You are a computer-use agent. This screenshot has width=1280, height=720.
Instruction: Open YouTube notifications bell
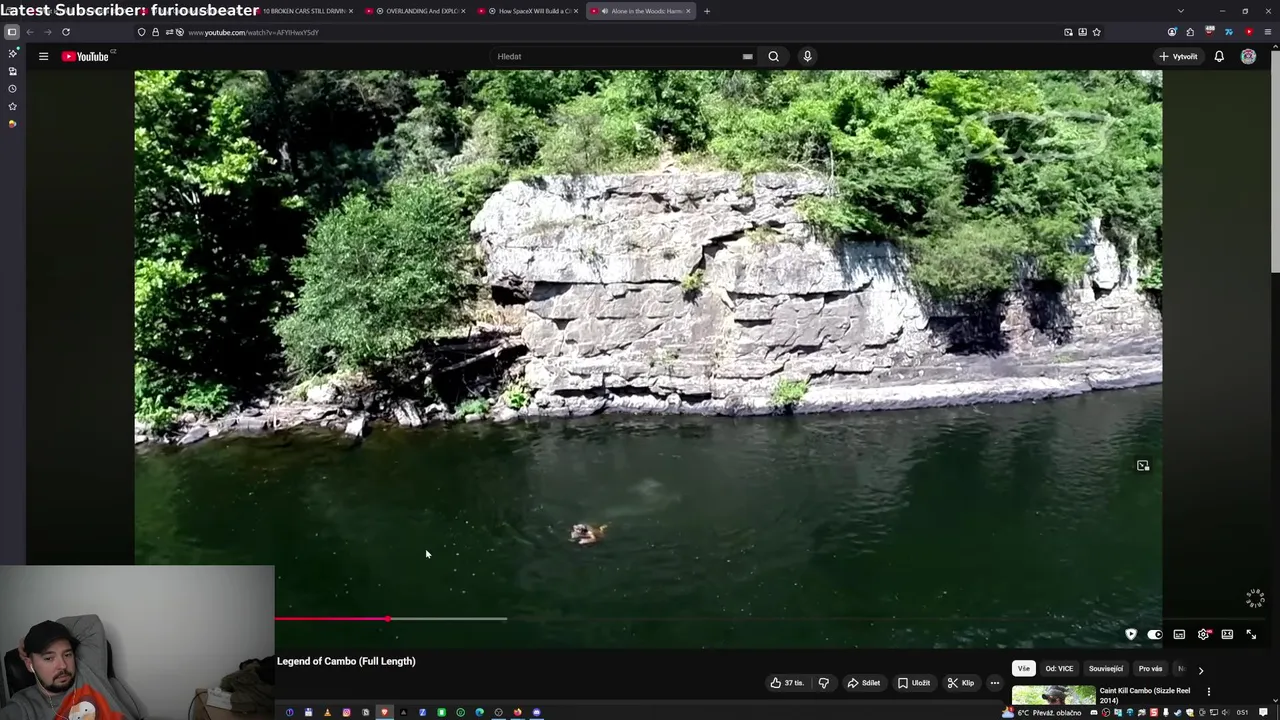click(x=1219, y=56)
